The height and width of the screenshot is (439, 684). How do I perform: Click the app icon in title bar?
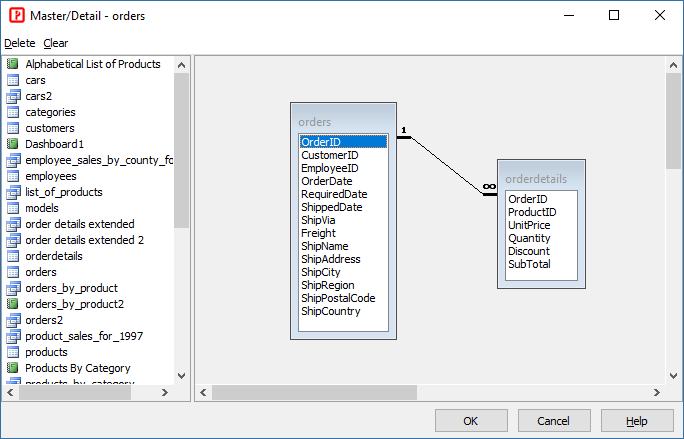click(15, 16)
